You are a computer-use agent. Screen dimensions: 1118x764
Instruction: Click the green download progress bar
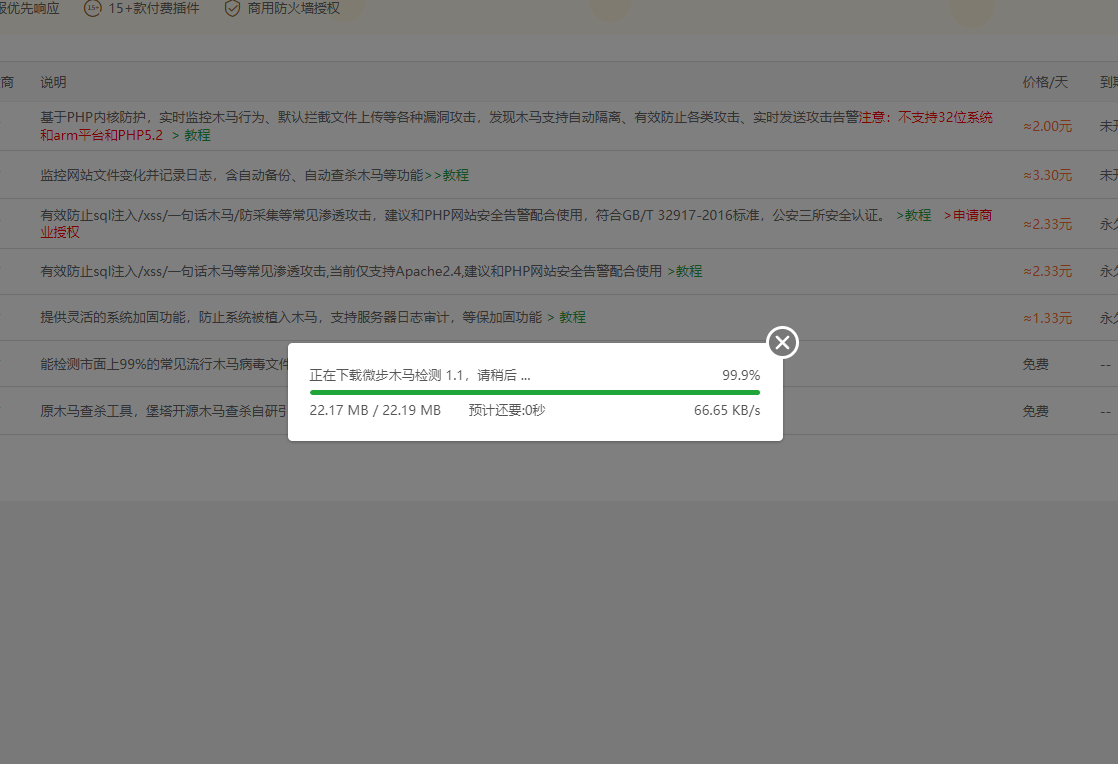[x=535, y=392]
